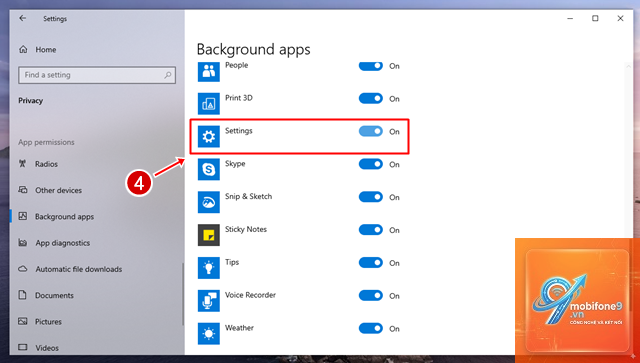
Task: Click the Other devices sidebar icon
Action: pos(23,190)
